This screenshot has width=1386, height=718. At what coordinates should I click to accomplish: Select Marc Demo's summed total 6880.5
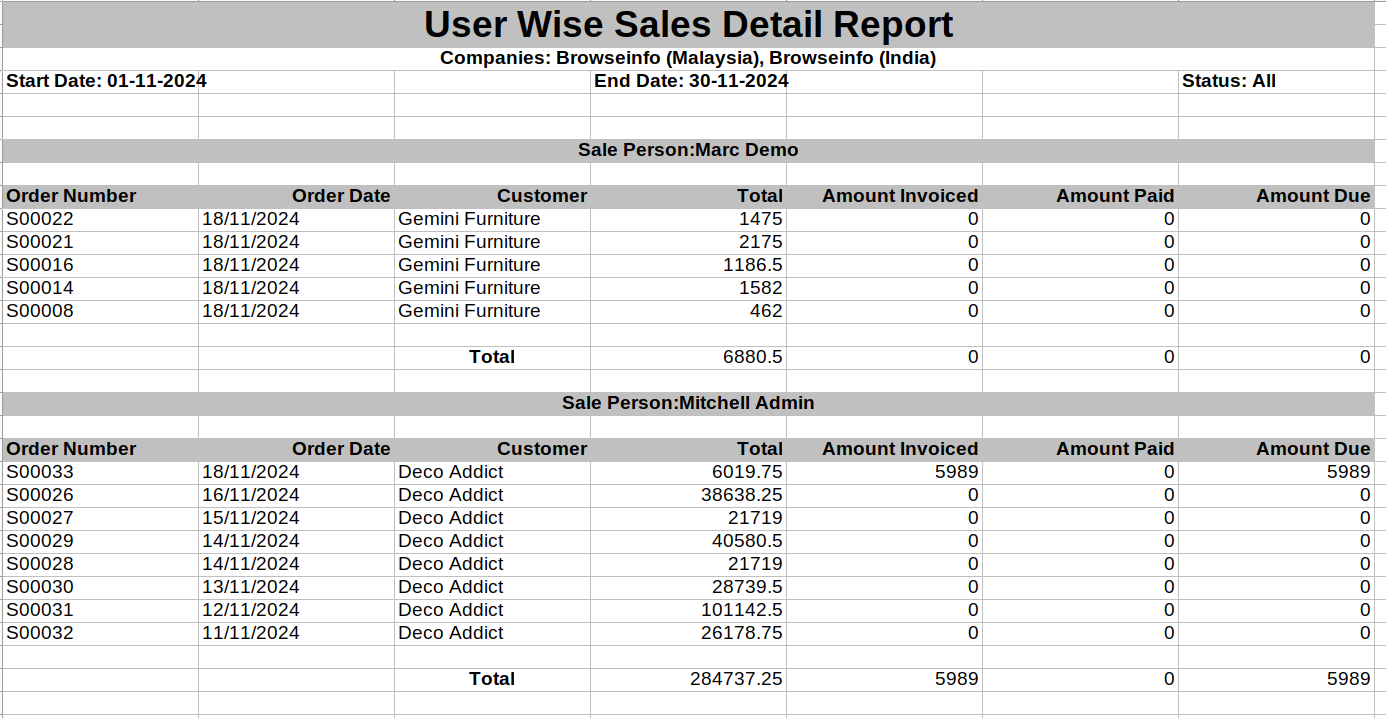(x=752, y=357)
